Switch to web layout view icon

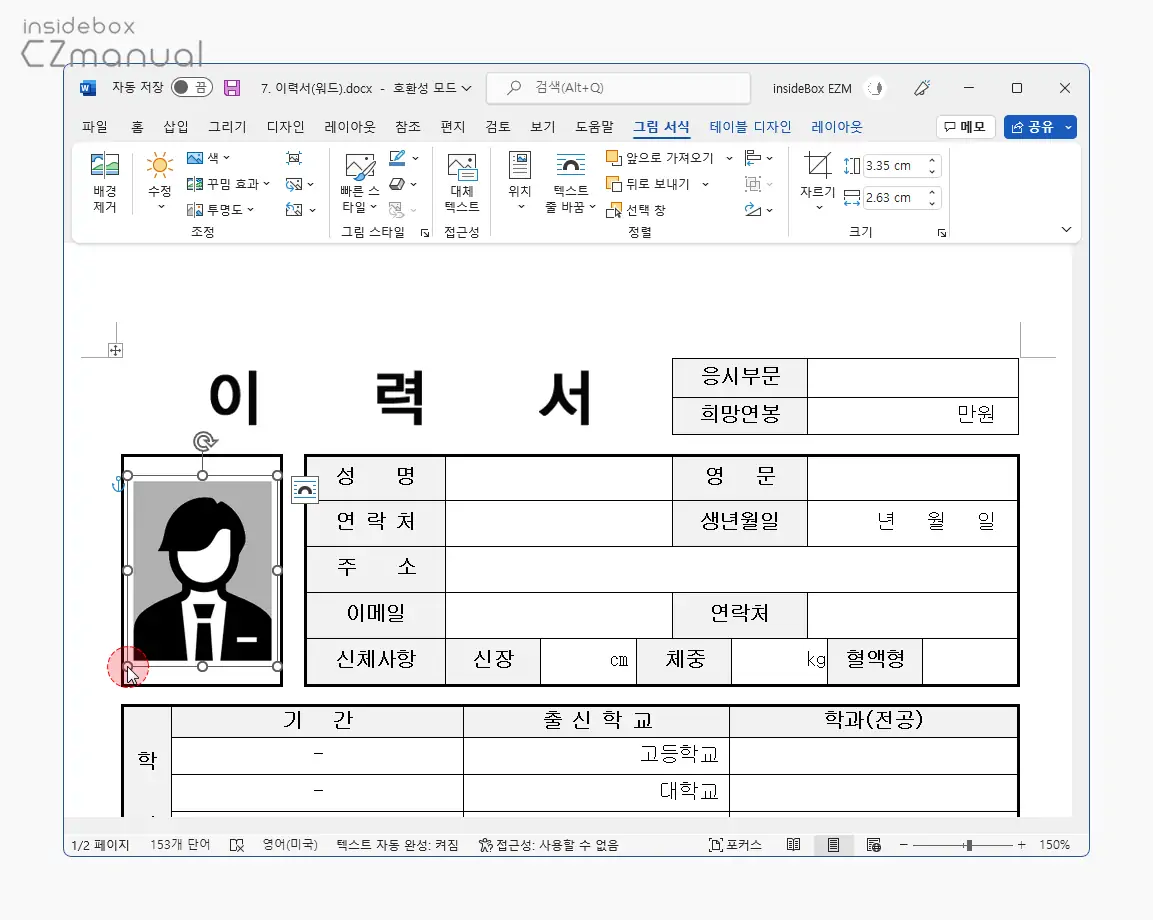tap(874, 845)
